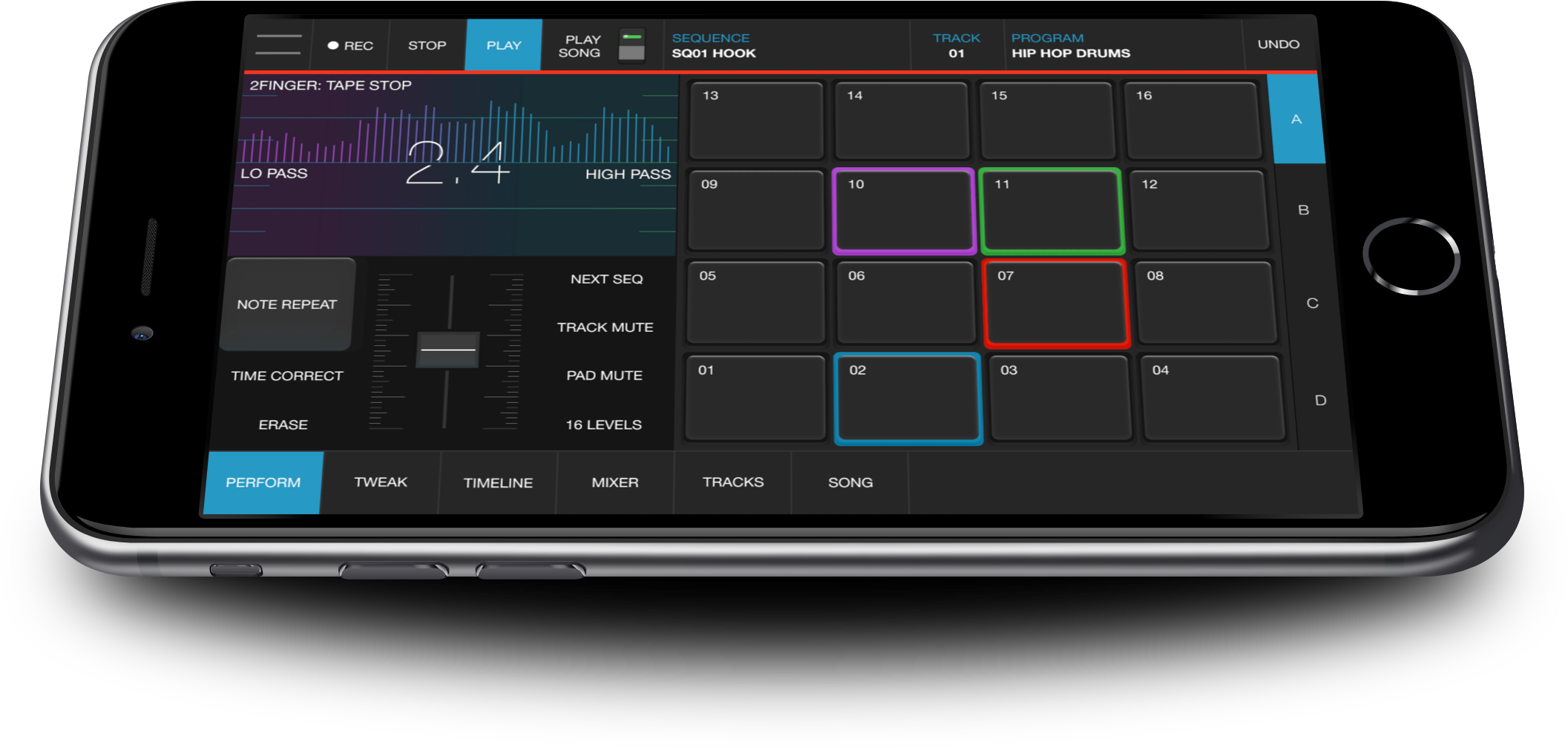Click the vertical fader handle
The image size is (1568, 748).
click(447, 350)
